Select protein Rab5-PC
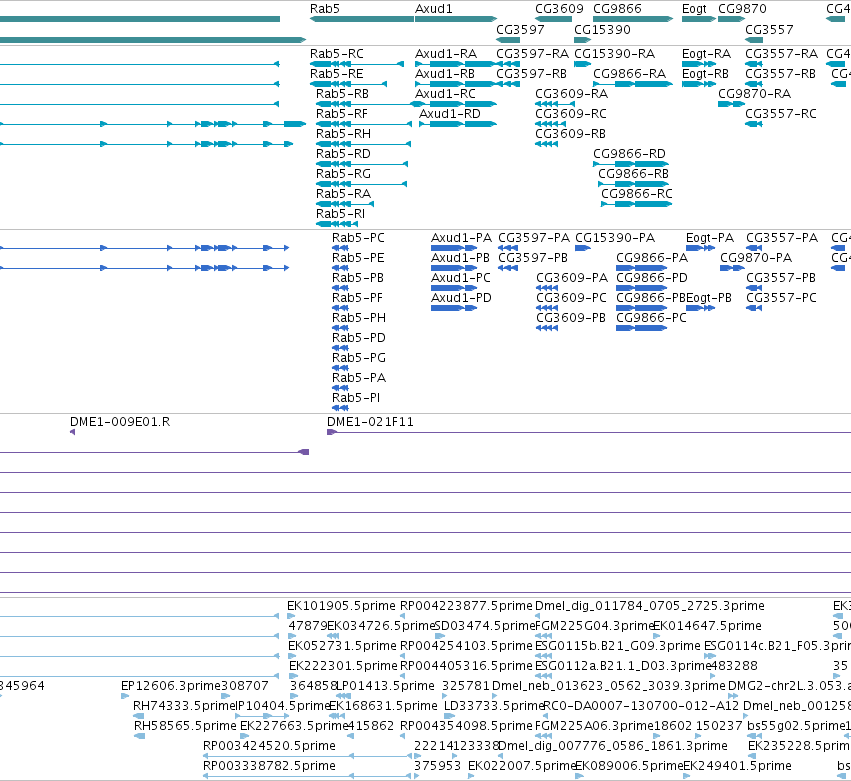This screenshot has width=851, height=781. [x=358, y=238]
